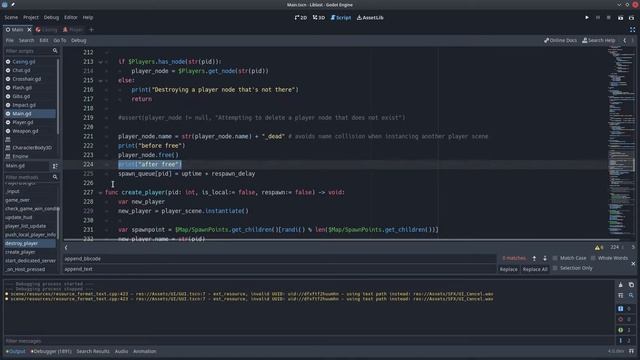The height and width of the screenshot is (360, 640).
Task: Fold the else block at line 215
Action: point(100,81)
